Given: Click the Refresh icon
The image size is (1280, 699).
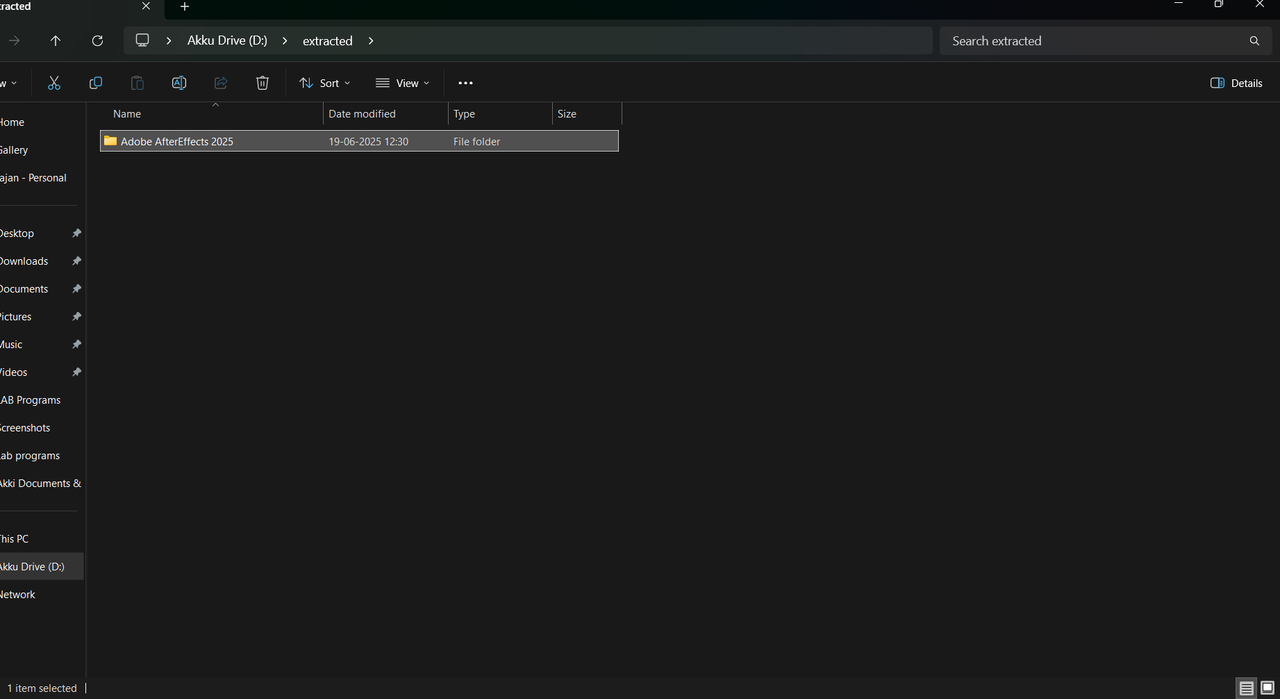Looking at the screenshot, I should 97,41.
